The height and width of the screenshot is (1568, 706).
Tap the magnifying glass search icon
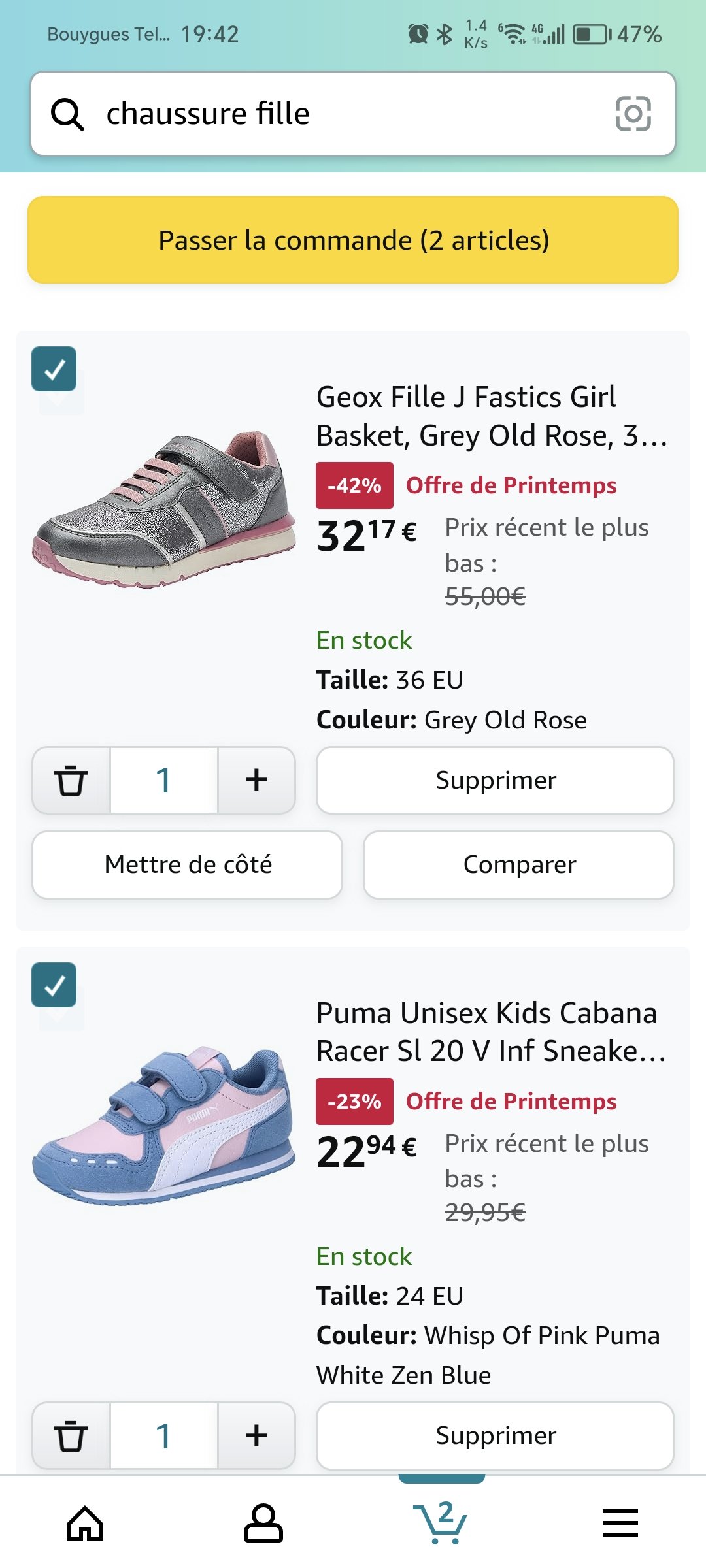tap(67, 114)
